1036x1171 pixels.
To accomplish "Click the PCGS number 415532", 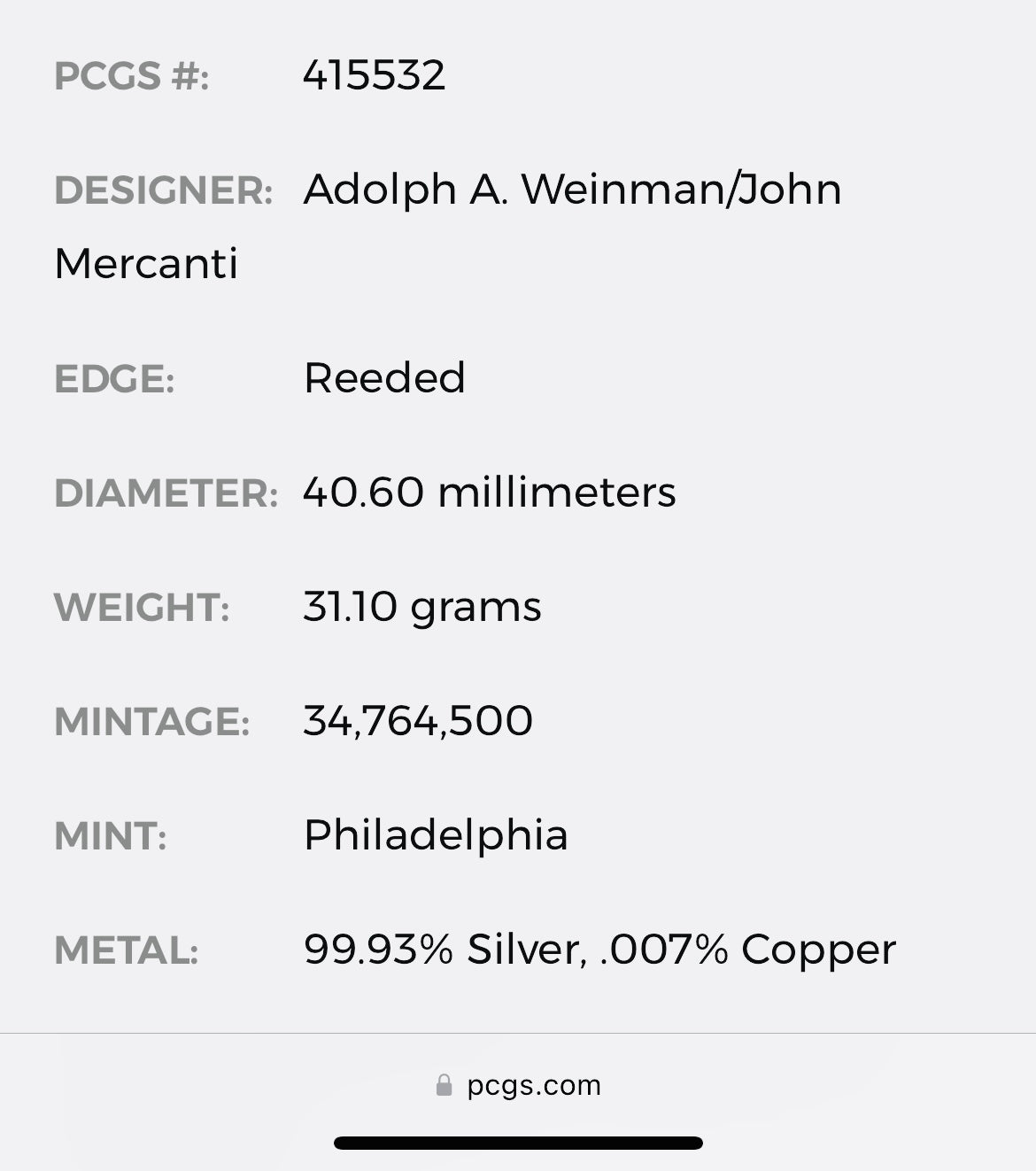I will [x=374, y=75].
